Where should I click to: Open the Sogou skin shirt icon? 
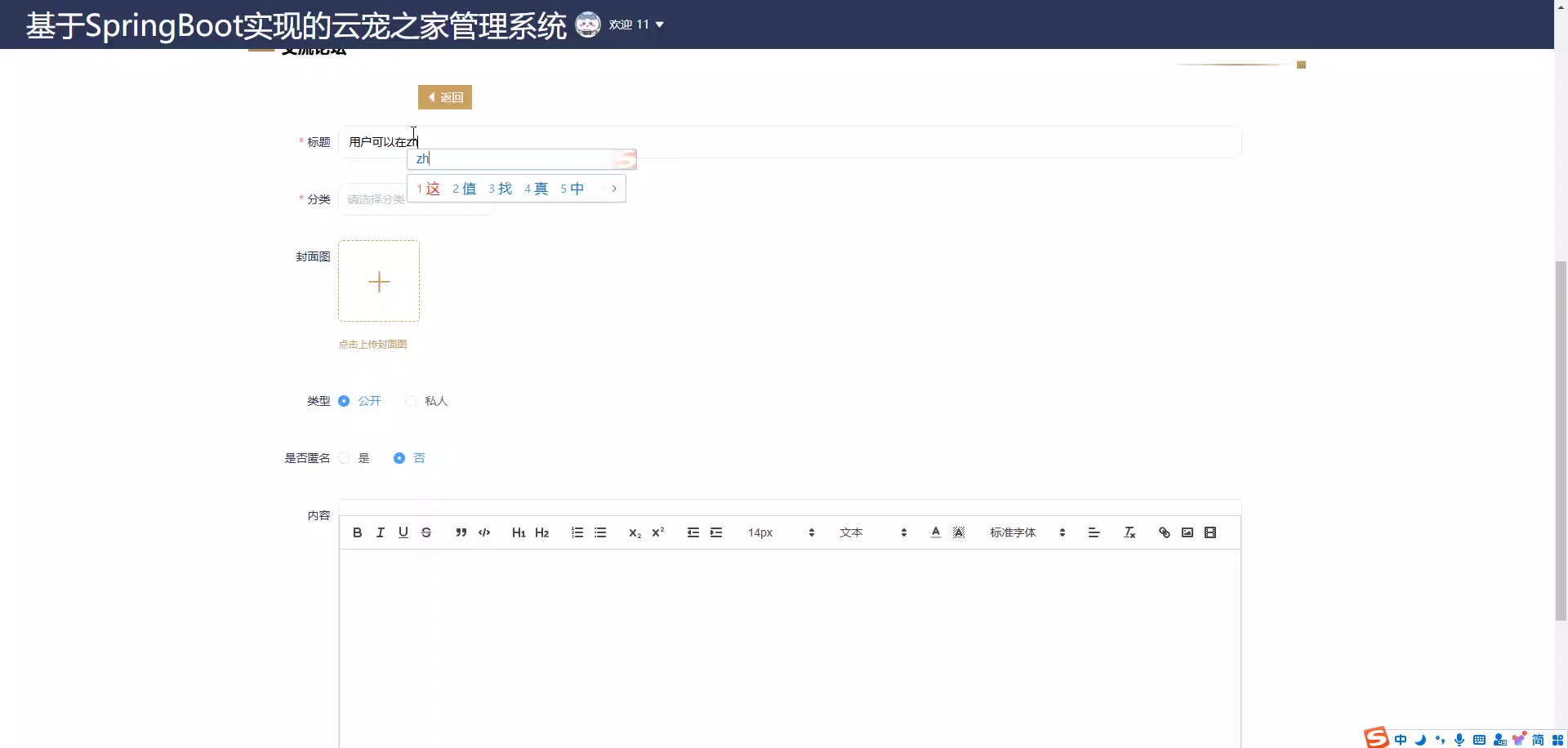coord(1519,739)
